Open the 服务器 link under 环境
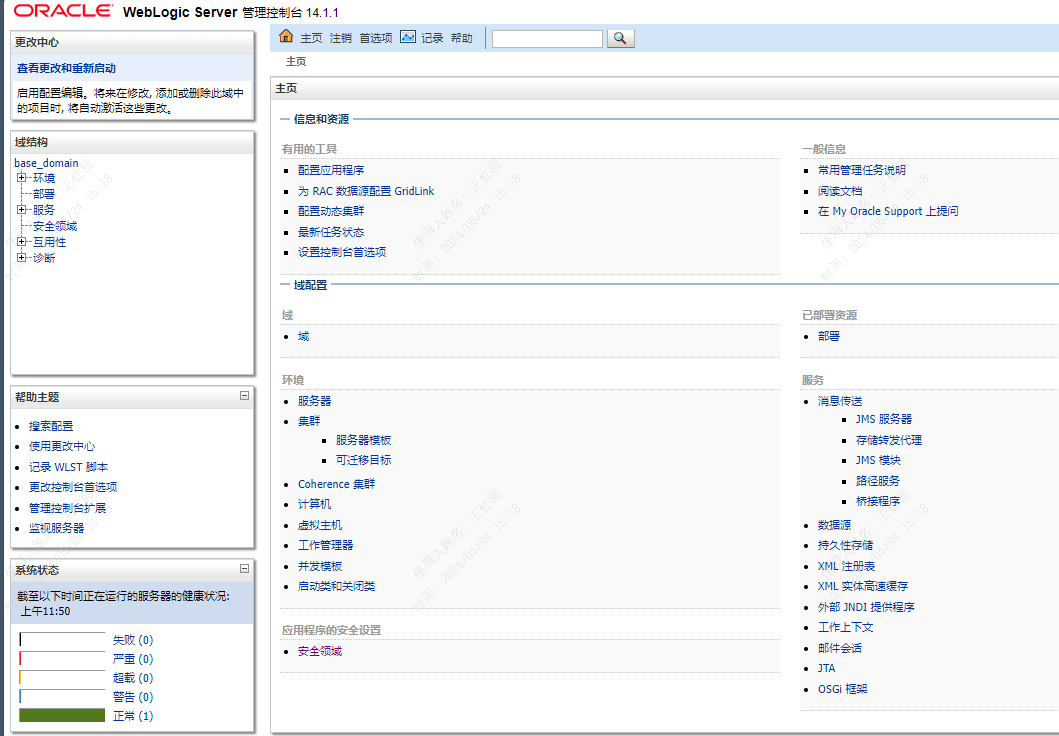 click(x=314, y=401)
